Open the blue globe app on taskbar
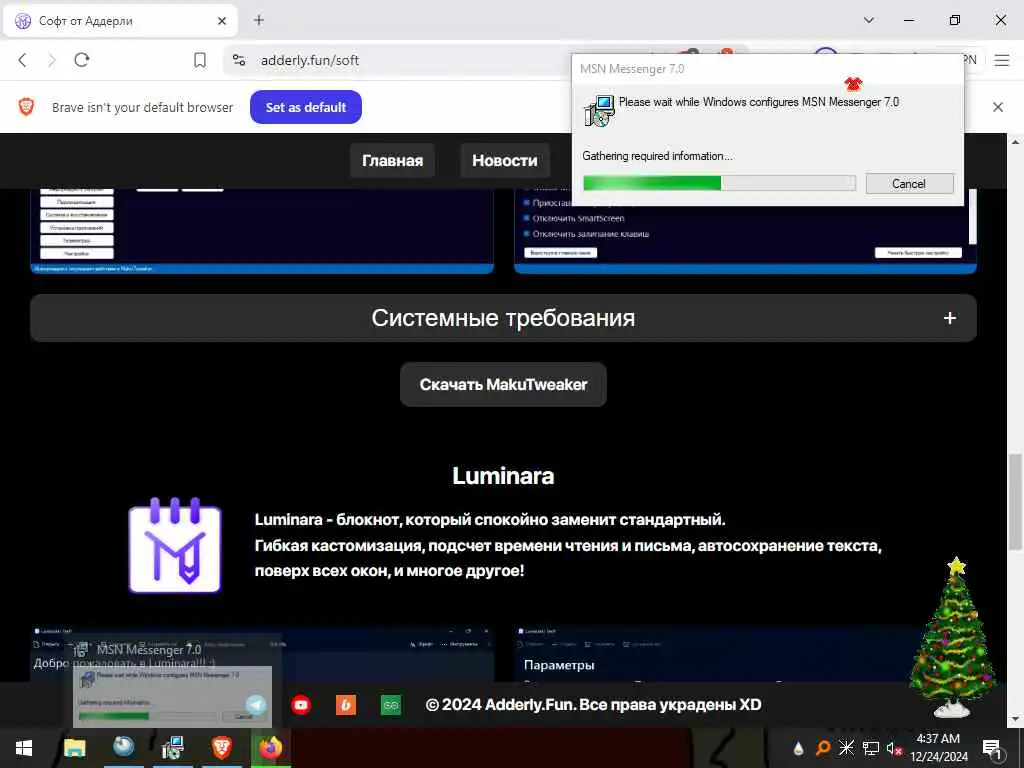The height and width of the screenshot is (768, 1024). point(123,747)
